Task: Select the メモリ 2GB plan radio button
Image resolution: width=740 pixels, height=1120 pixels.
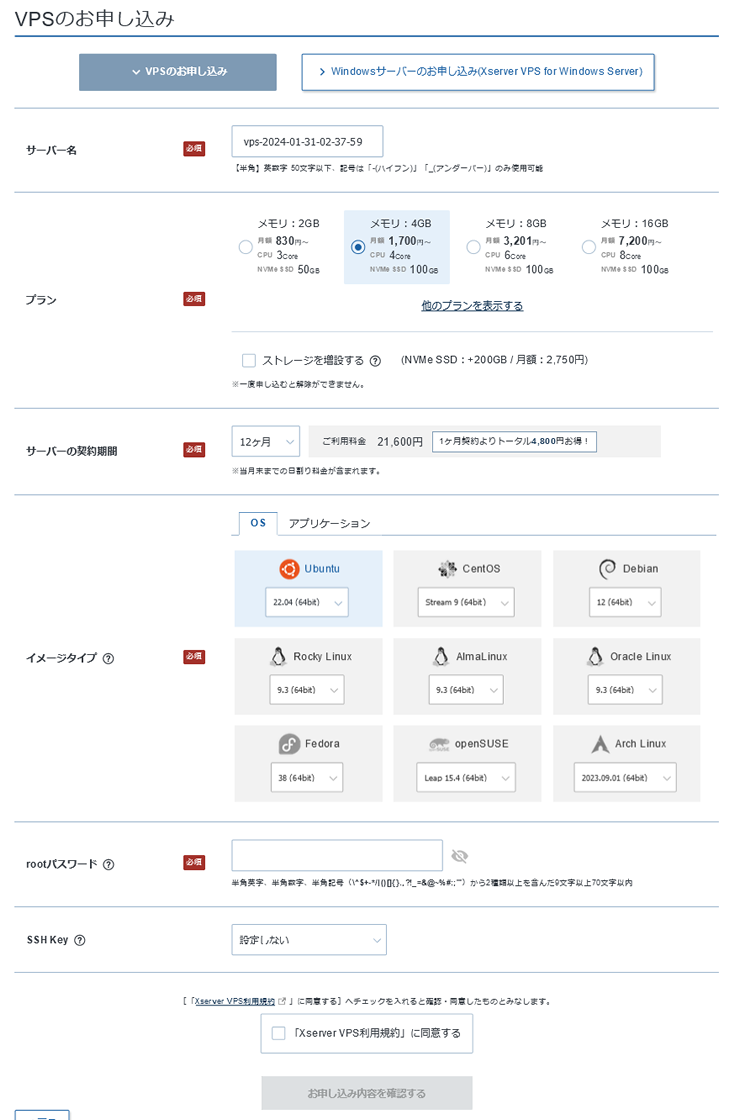Action: point(246,247)
